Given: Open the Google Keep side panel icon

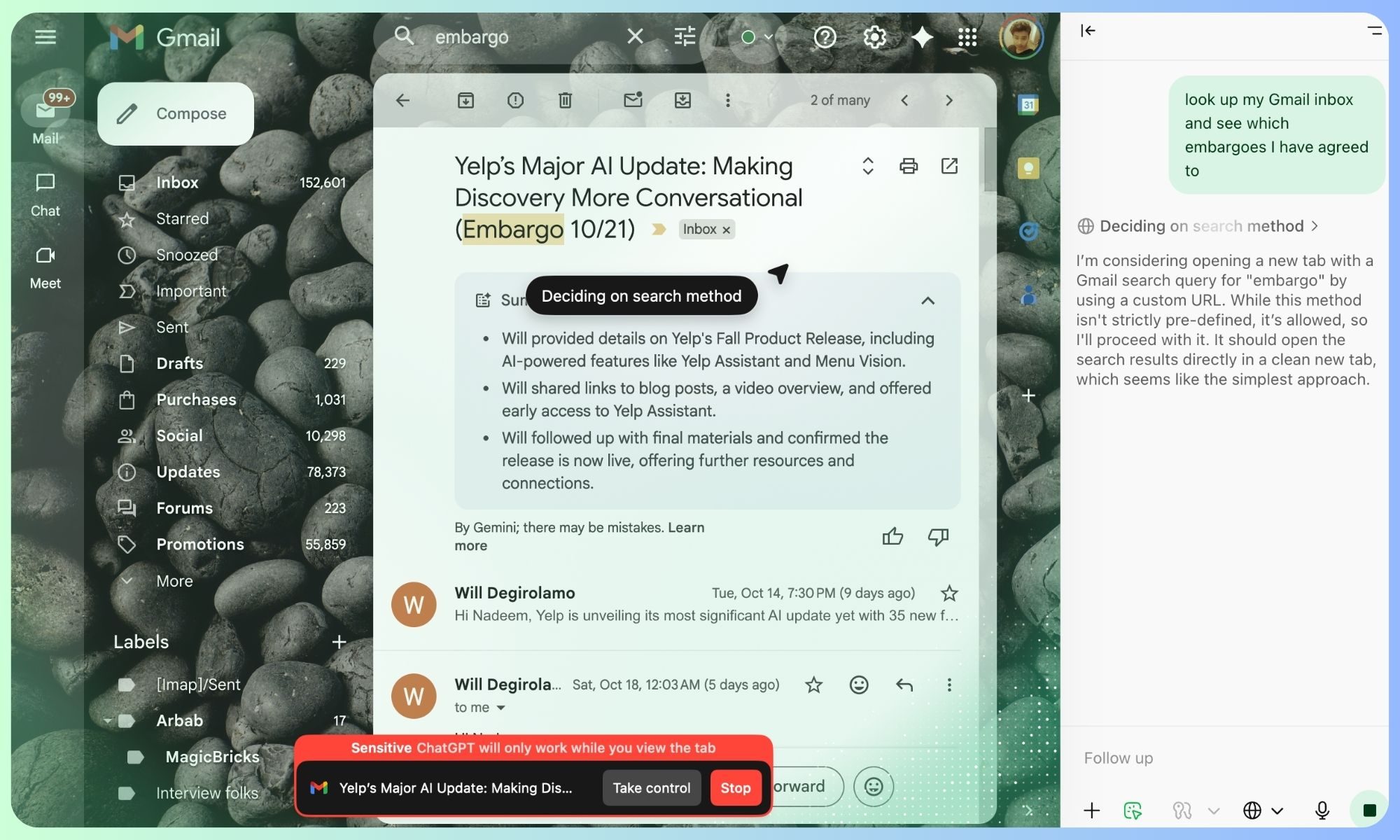Looking at the screenshot, I should 1028,168.
